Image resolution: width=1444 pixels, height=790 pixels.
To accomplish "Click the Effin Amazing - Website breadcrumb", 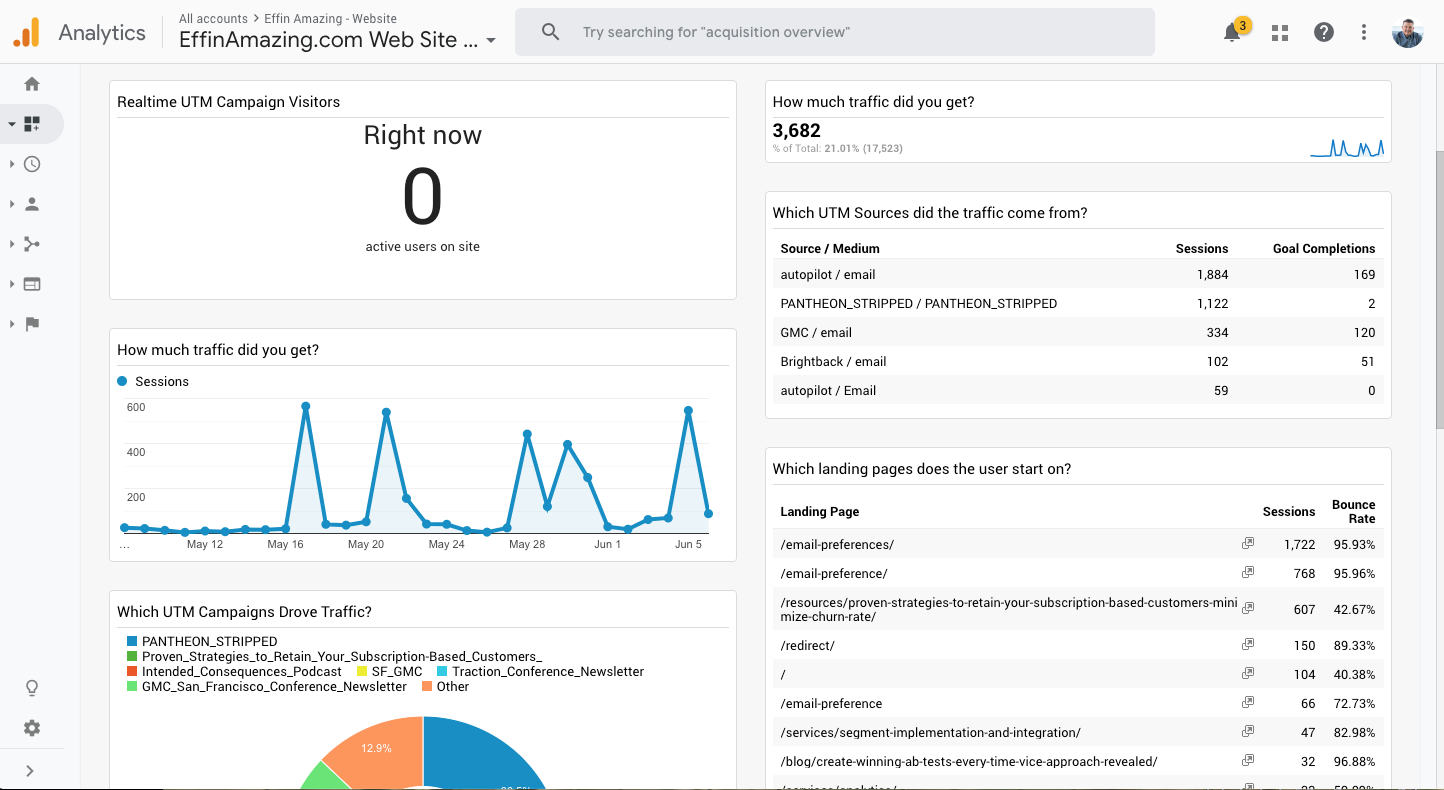I will [x=330, y=18].
